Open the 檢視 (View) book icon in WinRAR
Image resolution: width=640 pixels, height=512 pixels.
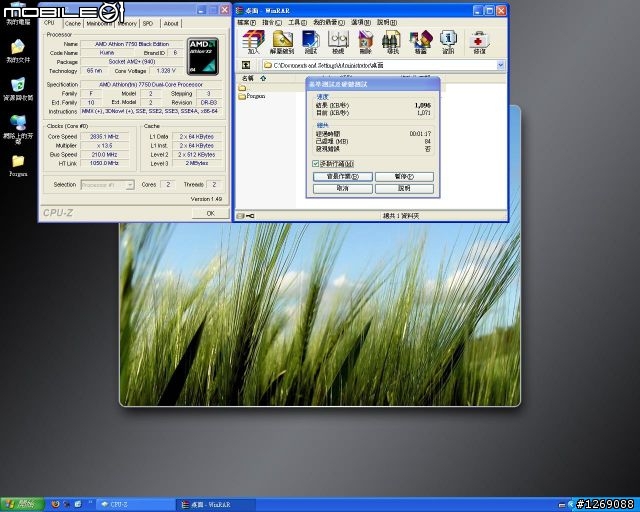pos(338,42)
